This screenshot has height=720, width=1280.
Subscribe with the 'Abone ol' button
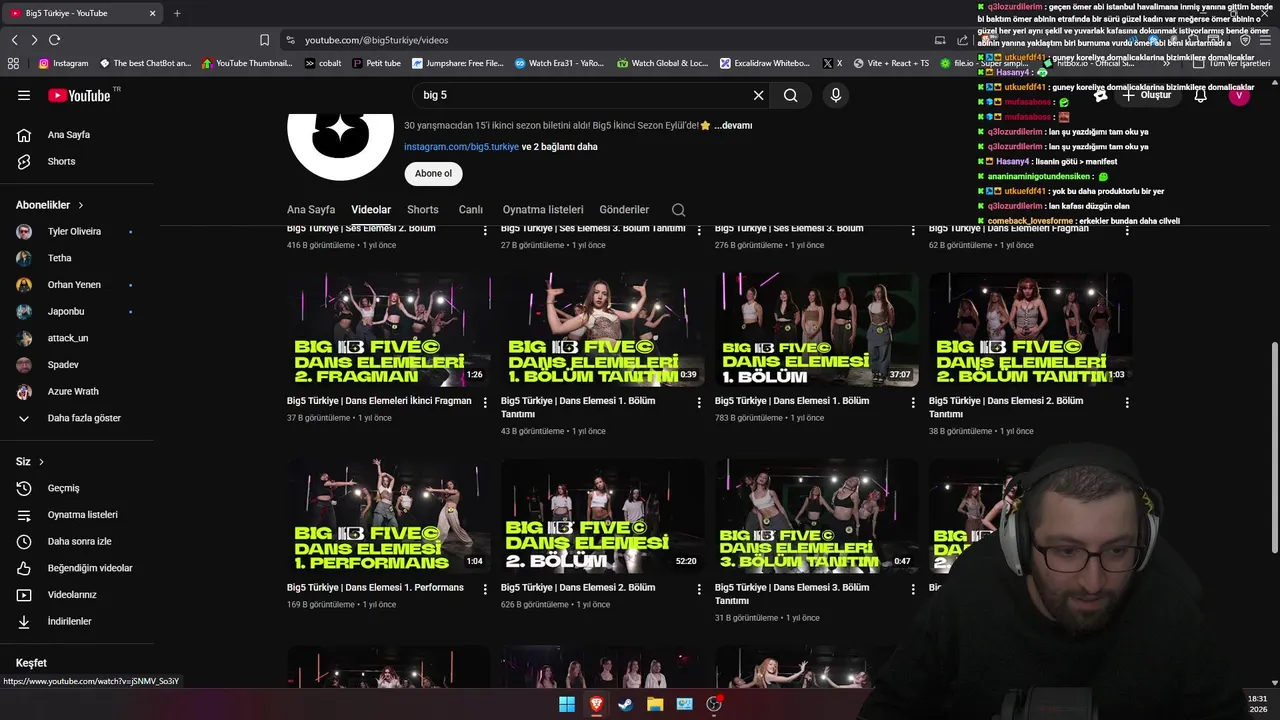pos(433,174)
